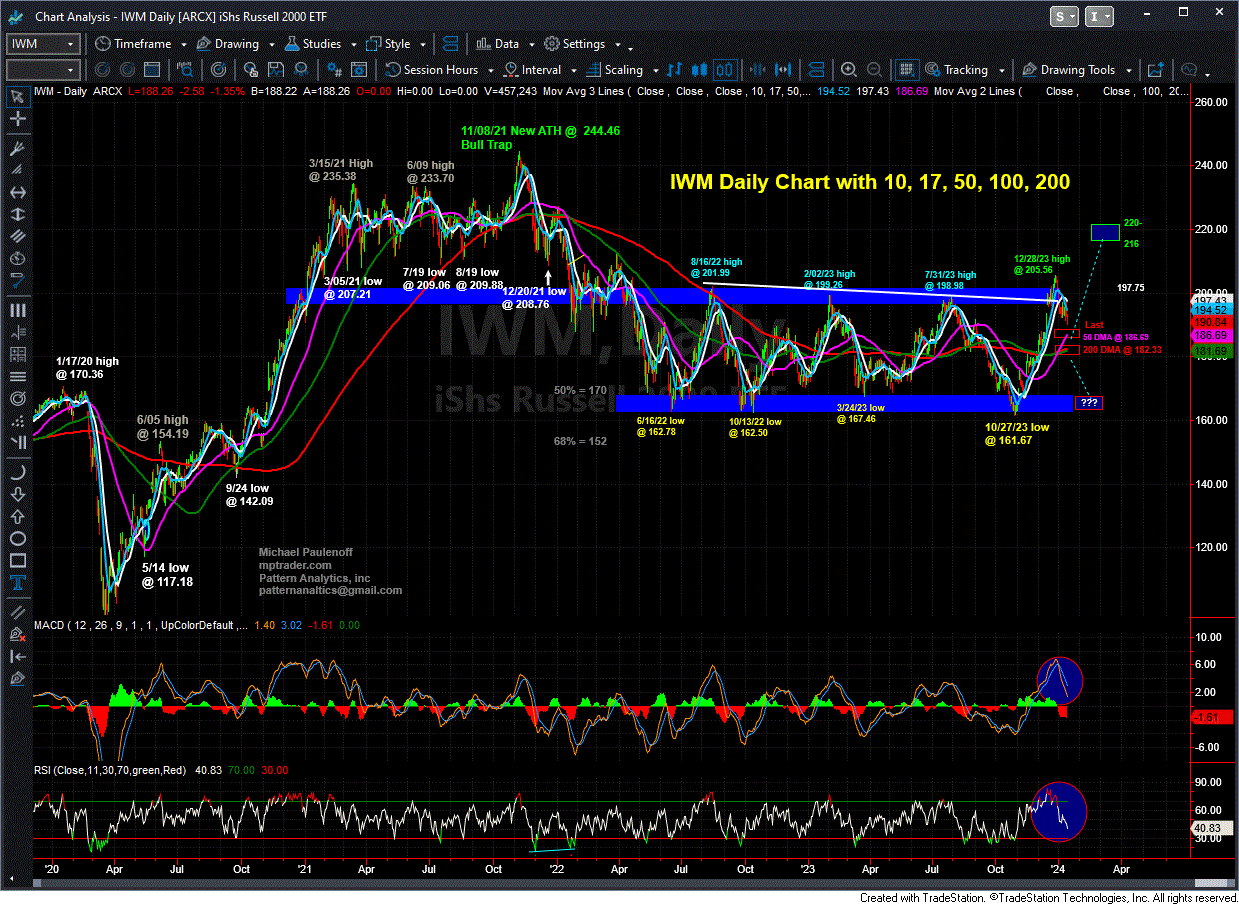
Task: Select the rectangle drawing tool
Action: [17, 561]
